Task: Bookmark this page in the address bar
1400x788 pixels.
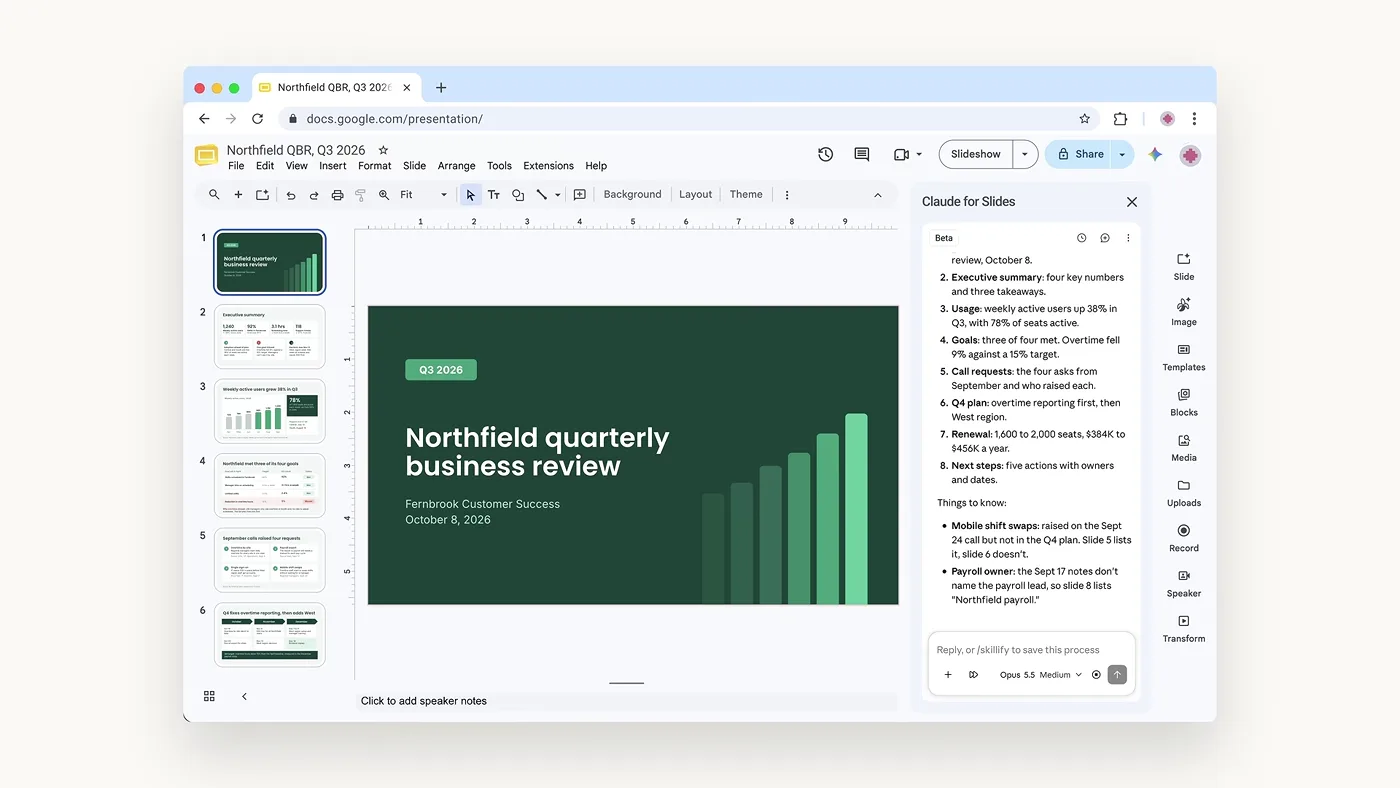Action: [x=1084, y=118]
